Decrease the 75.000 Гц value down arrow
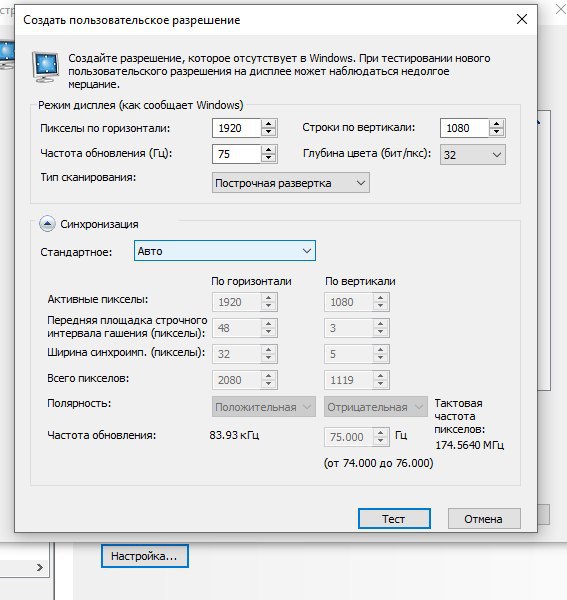This screenshot has width=567, height=600. click(380, 441)
